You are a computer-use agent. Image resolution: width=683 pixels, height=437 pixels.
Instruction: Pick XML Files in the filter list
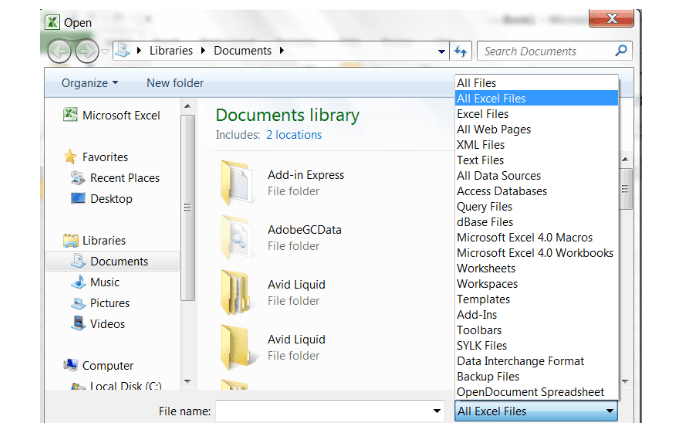pos(480,145)
